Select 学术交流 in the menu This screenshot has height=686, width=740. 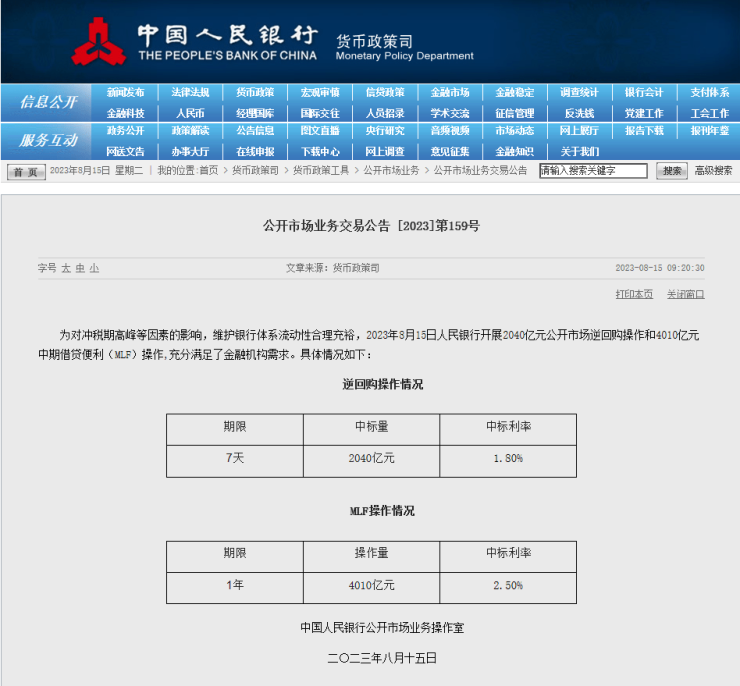[450, 113]
